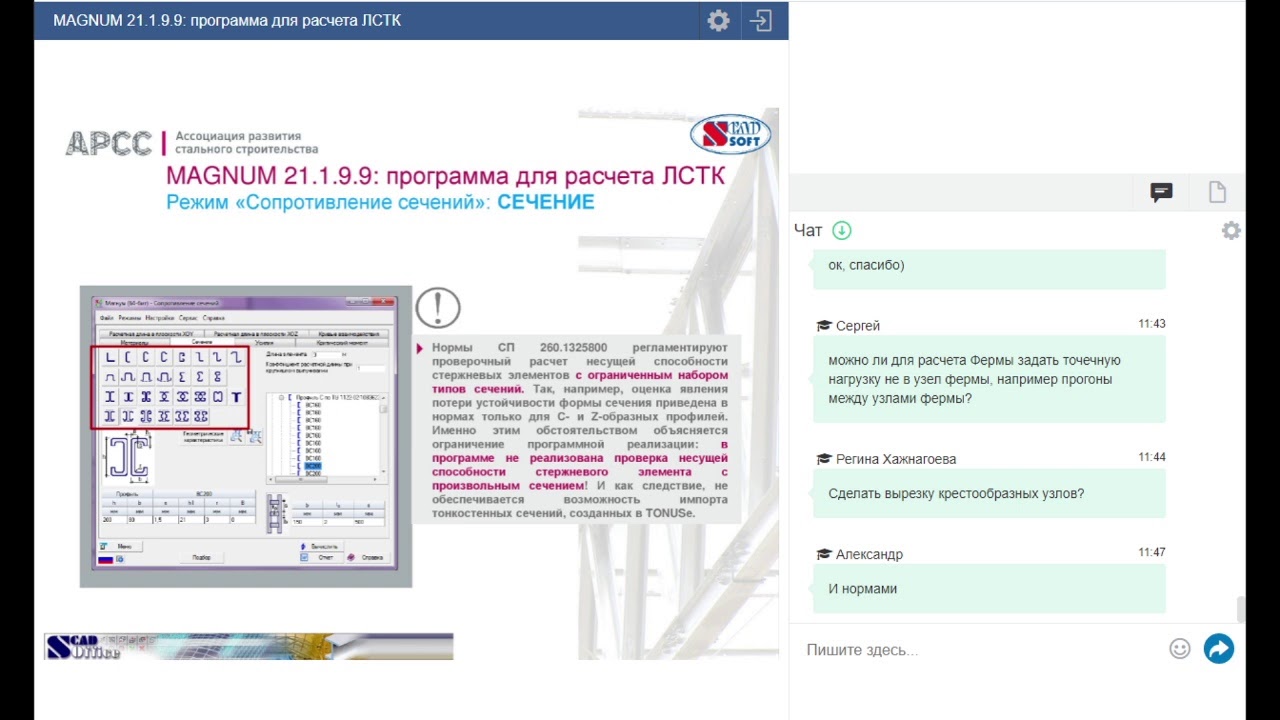The height and width of the screenshot is (720, 1280).
Task: Send the message with the blue arrow button
Action: (1219, 649)
